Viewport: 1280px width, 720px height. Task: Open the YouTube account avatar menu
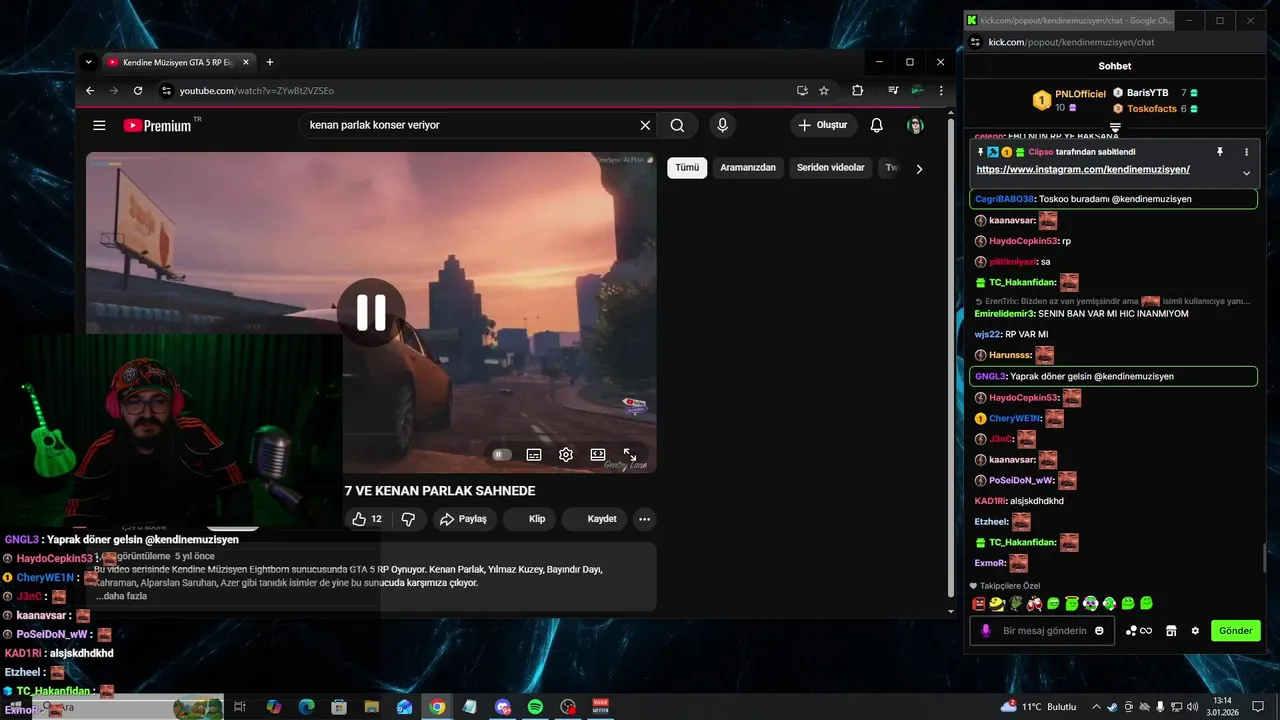click(x=915, y=125)
